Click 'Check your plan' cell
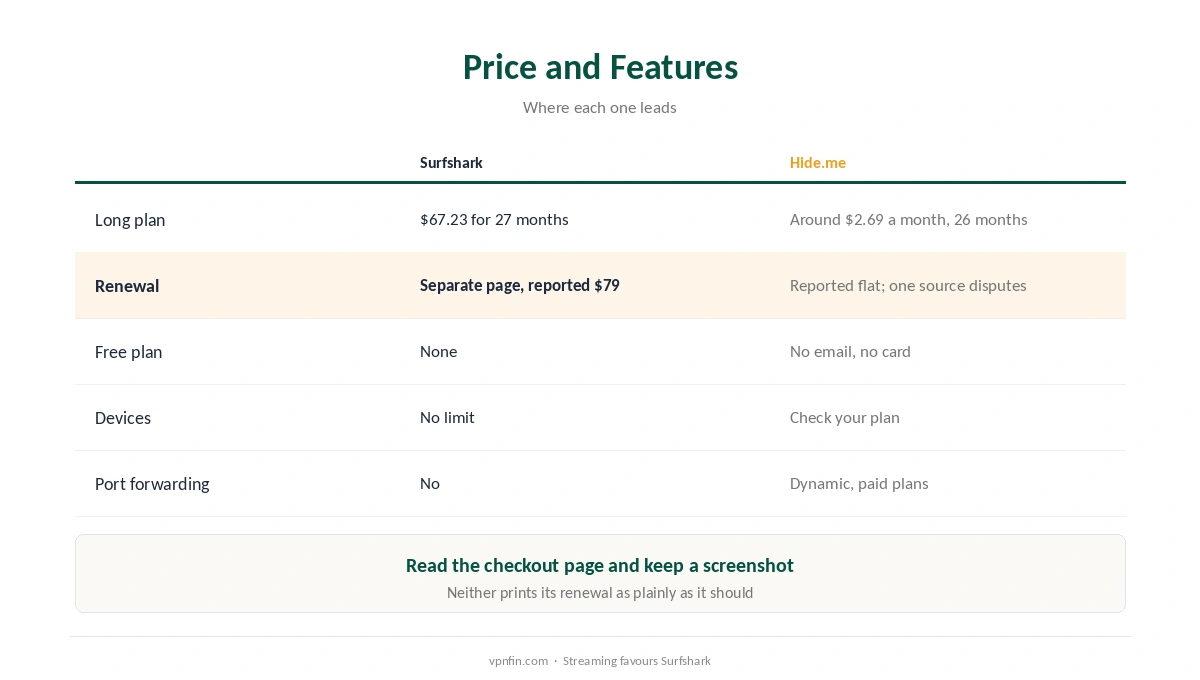1200x680 pixels. point(845,418)
